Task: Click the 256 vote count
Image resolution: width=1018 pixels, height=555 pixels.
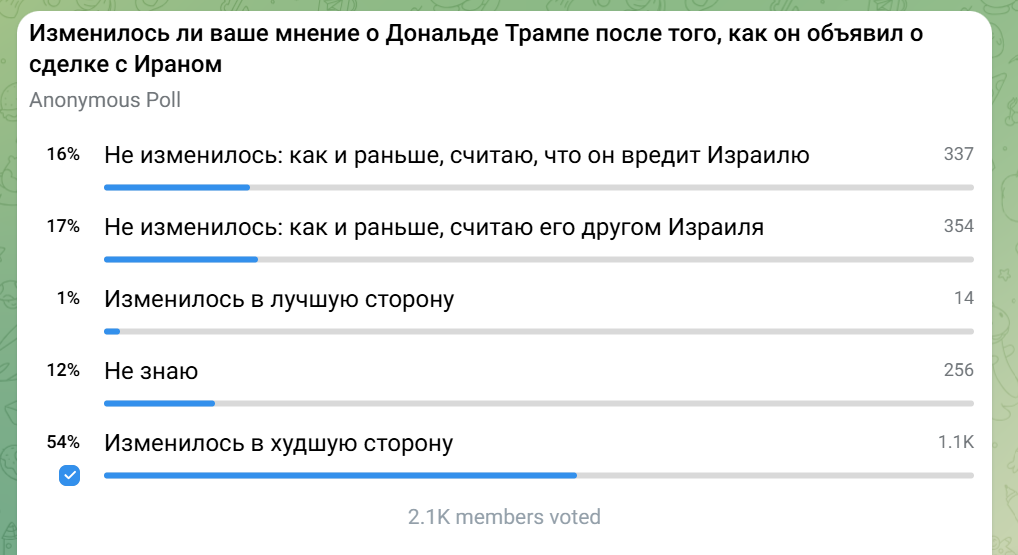Action: [x=958, y=370]
